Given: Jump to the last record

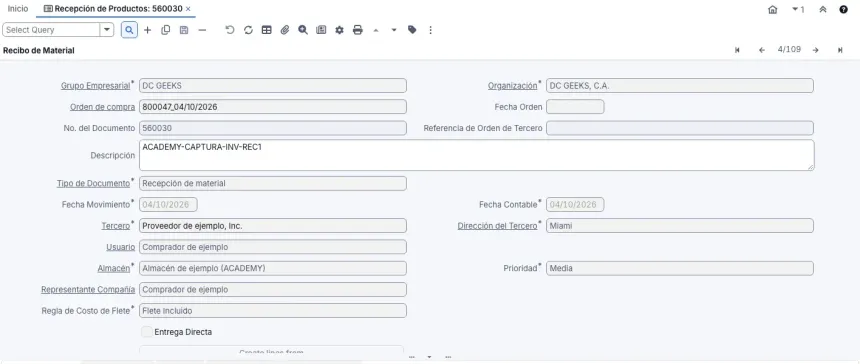Looking at the screenshot, I should (840, 50).
